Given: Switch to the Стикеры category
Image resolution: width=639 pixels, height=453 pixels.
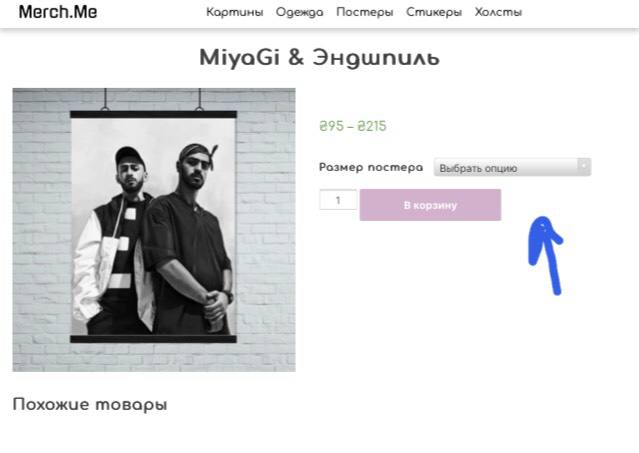Looking at the screenshot, I should [x=434, y=12].
